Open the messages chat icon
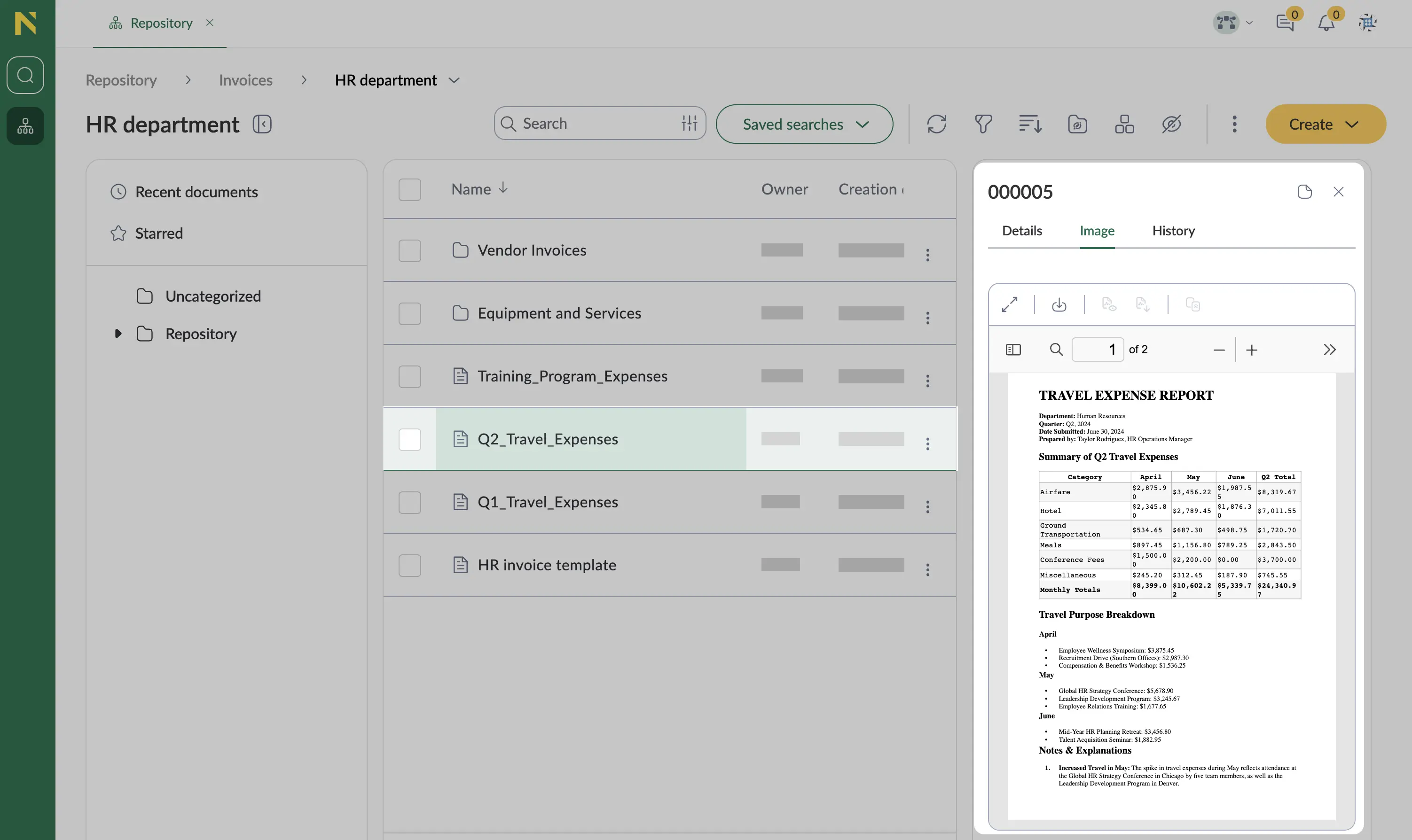The height and width of the screenshot is (840, 1412). pyautogui.click(x=1285, y=23)
